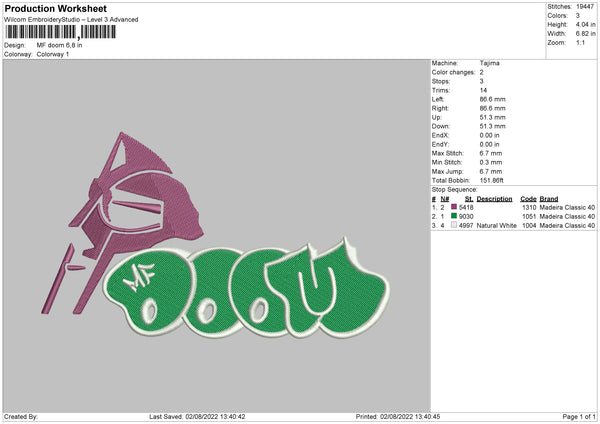Image resolution: width=600 pixels, height=424 pixels.
Task: Click the 'Wilcom EmbroideryStudio – Level 3 Advanced' text
Action: tap(71, 20)
